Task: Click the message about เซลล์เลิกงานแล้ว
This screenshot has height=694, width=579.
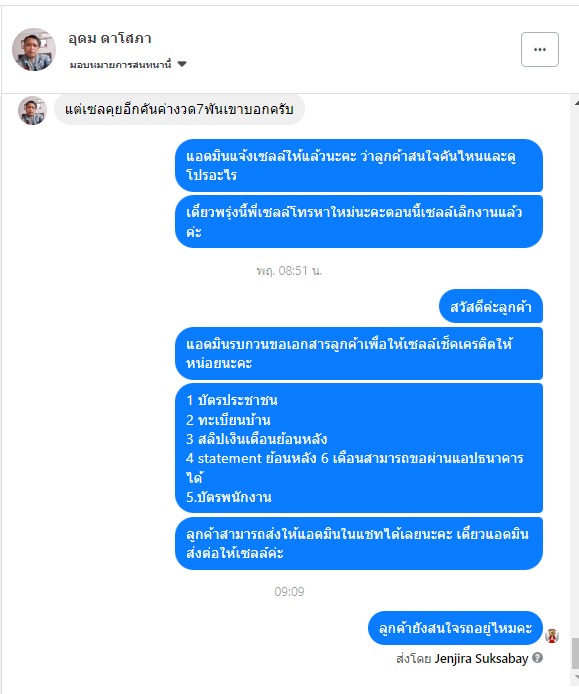Action: pos(359,221)
